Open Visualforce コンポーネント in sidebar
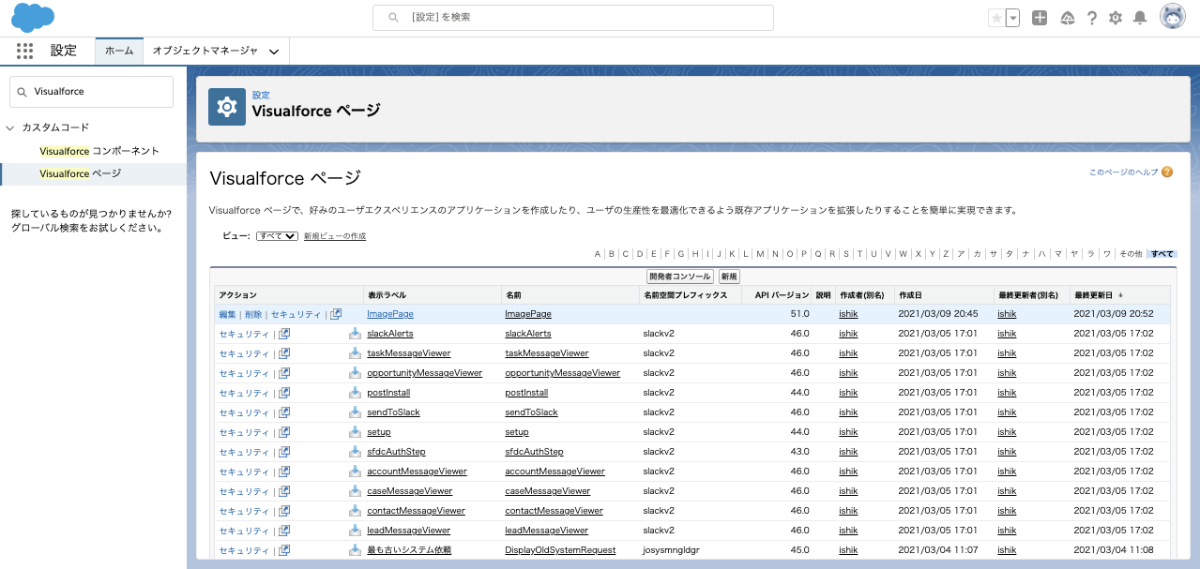 pos(99,151)
